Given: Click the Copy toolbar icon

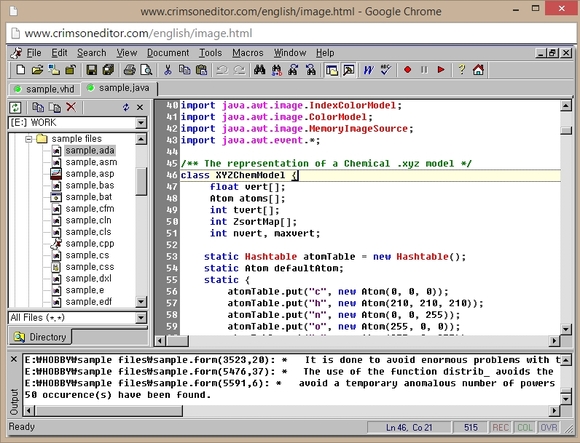Looking at the screenshot, I should [x=184, y=70].
